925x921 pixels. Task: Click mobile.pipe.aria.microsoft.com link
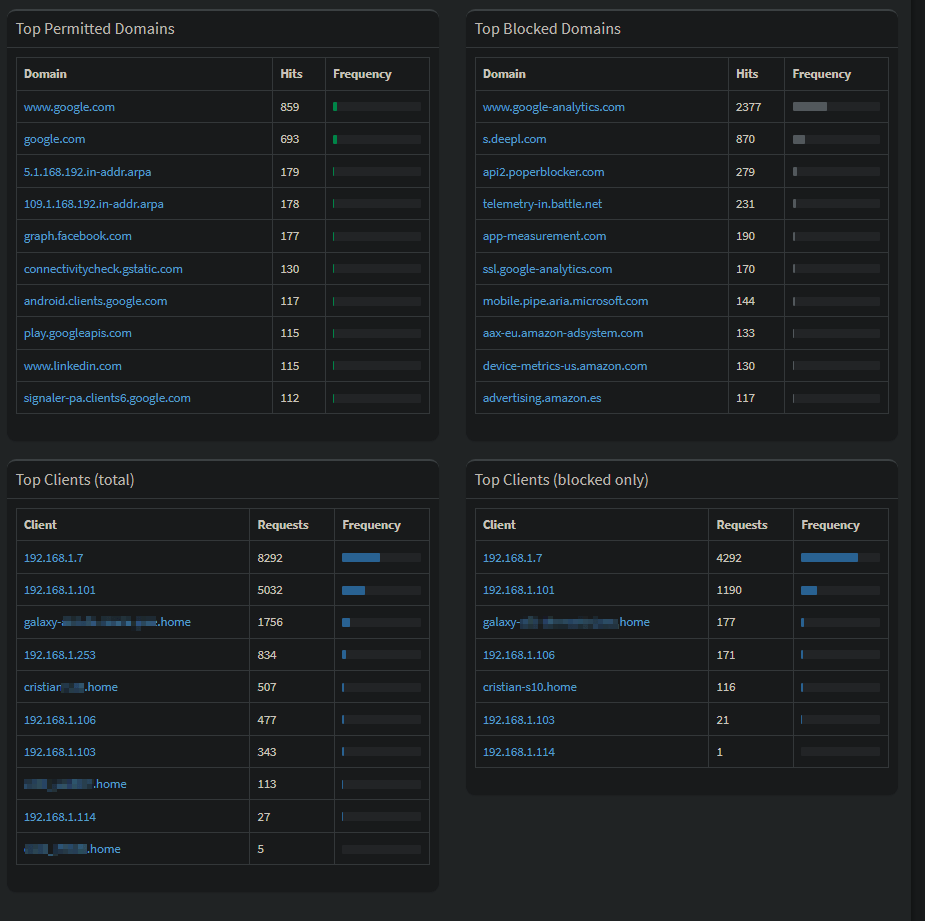click(565, 301)
